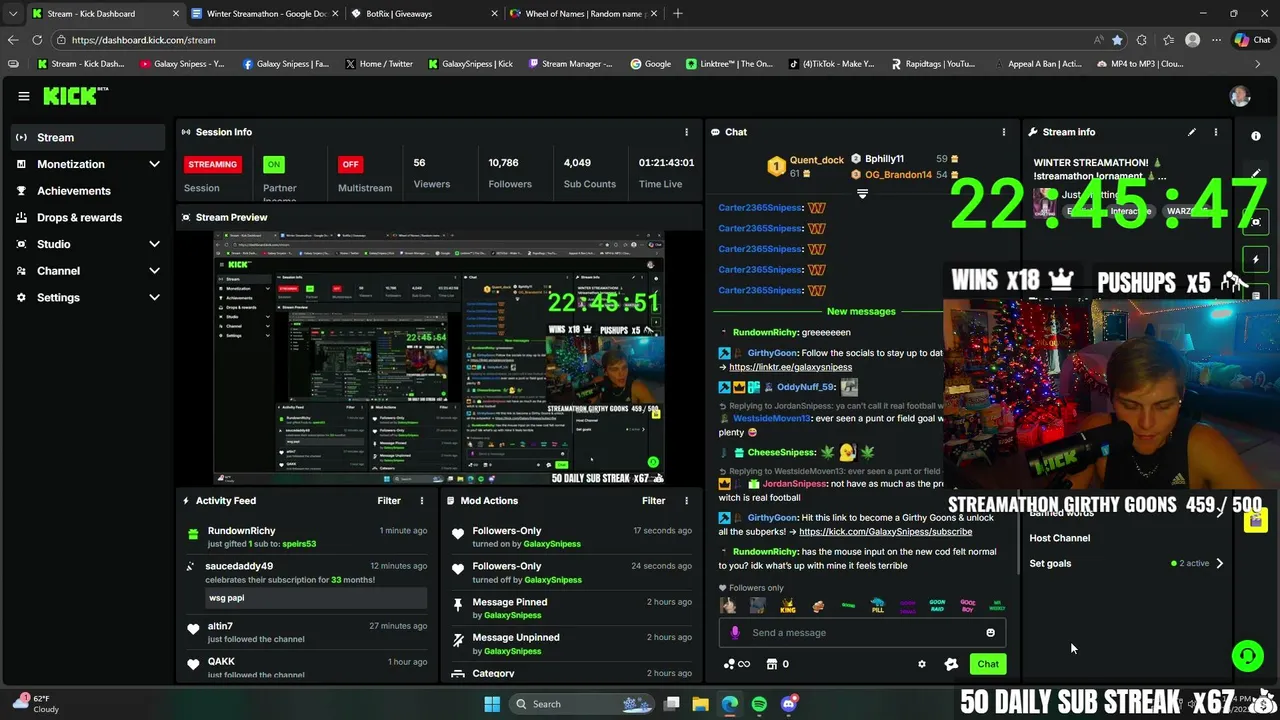Open the emoji picker in the chat input
The height and width of the screenshot is (720, 1280).
tap(990, 633)
